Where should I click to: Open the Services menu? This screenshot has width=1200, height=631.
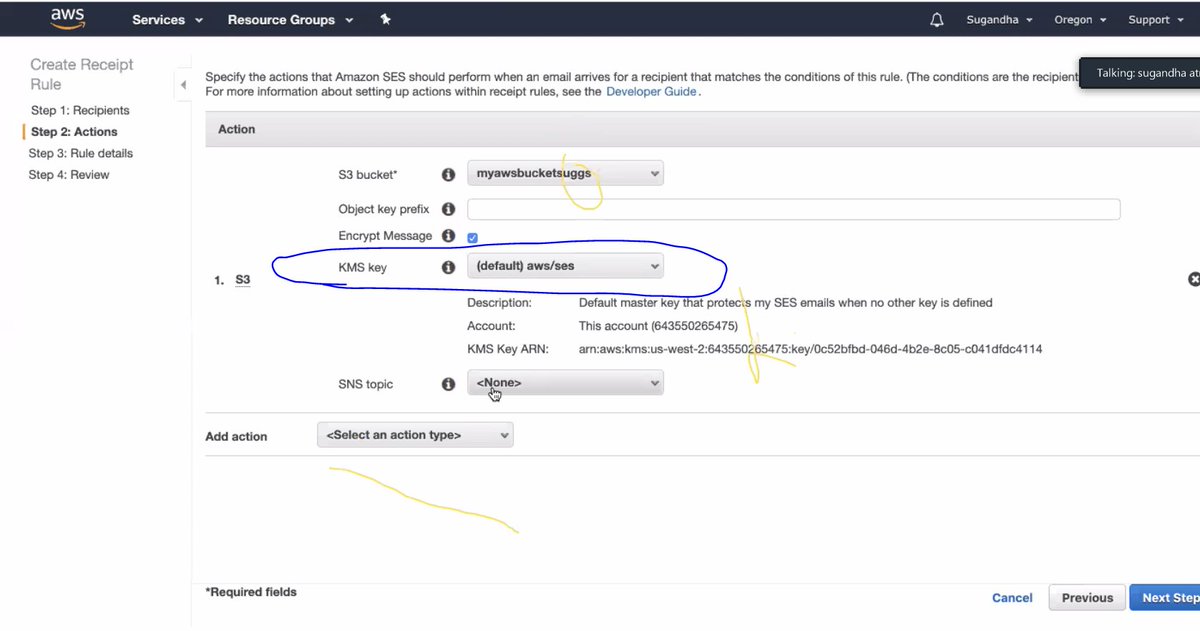click(167, 19)
